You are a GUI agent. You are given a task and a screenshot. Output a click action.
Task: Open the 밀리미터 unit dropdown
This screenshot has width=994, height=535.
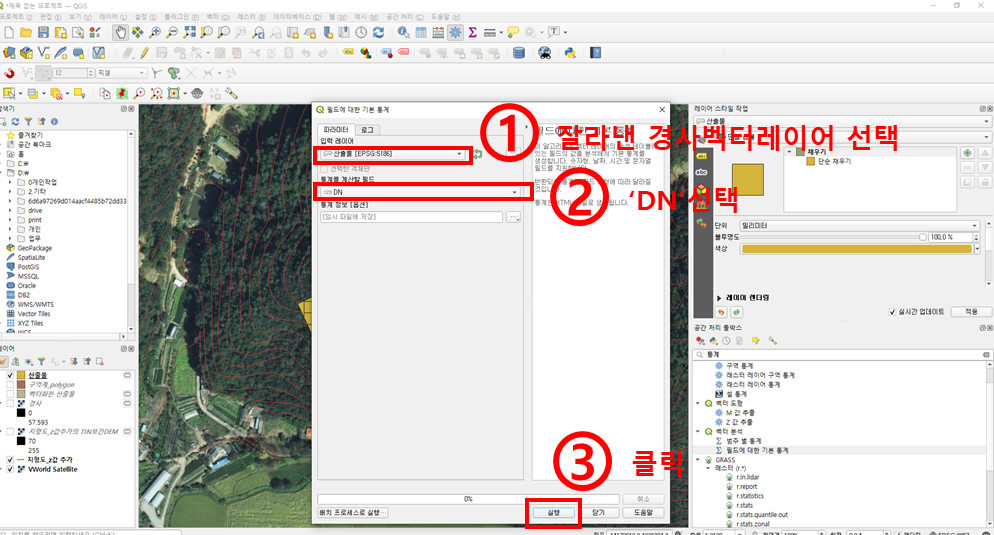pos(860,226)
